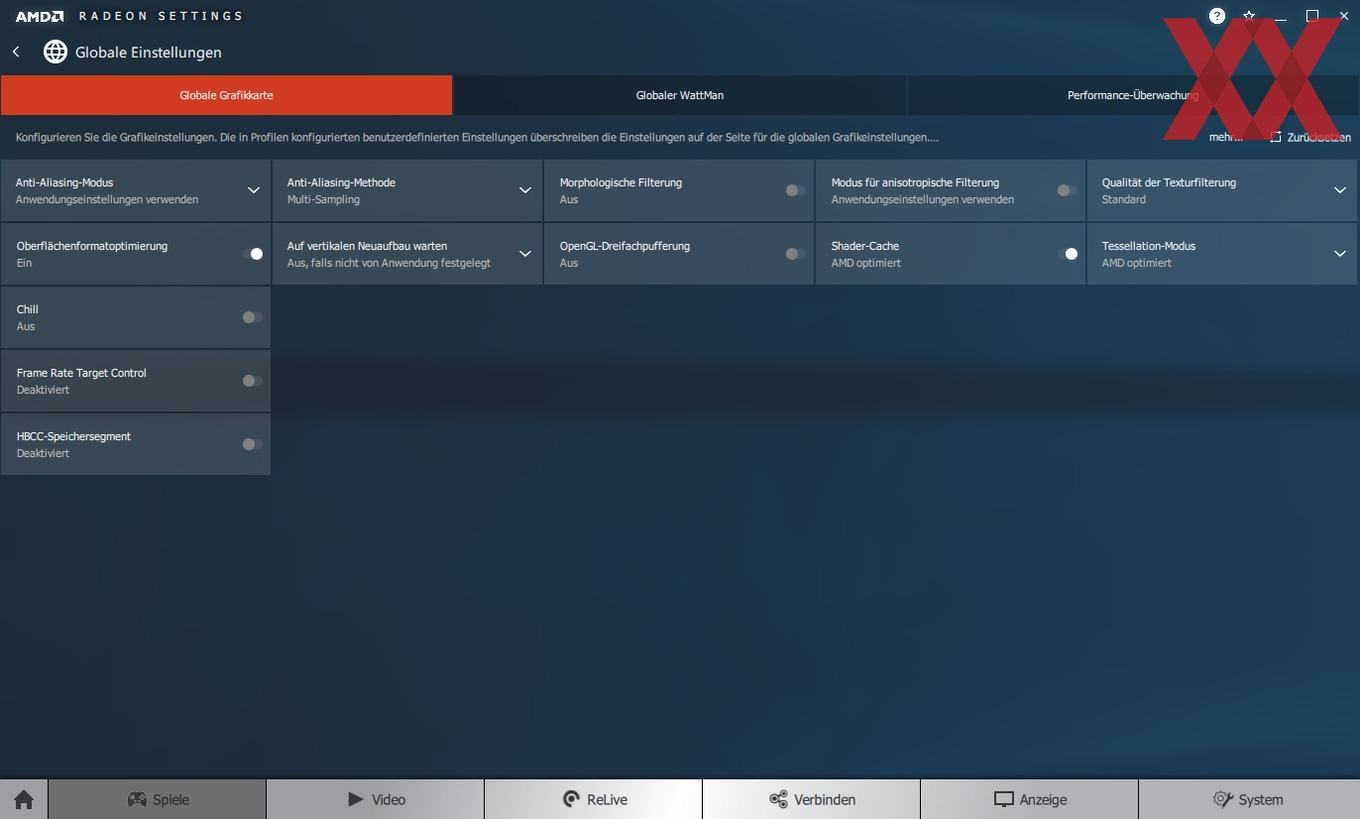Open the Video section

[375, 799]
